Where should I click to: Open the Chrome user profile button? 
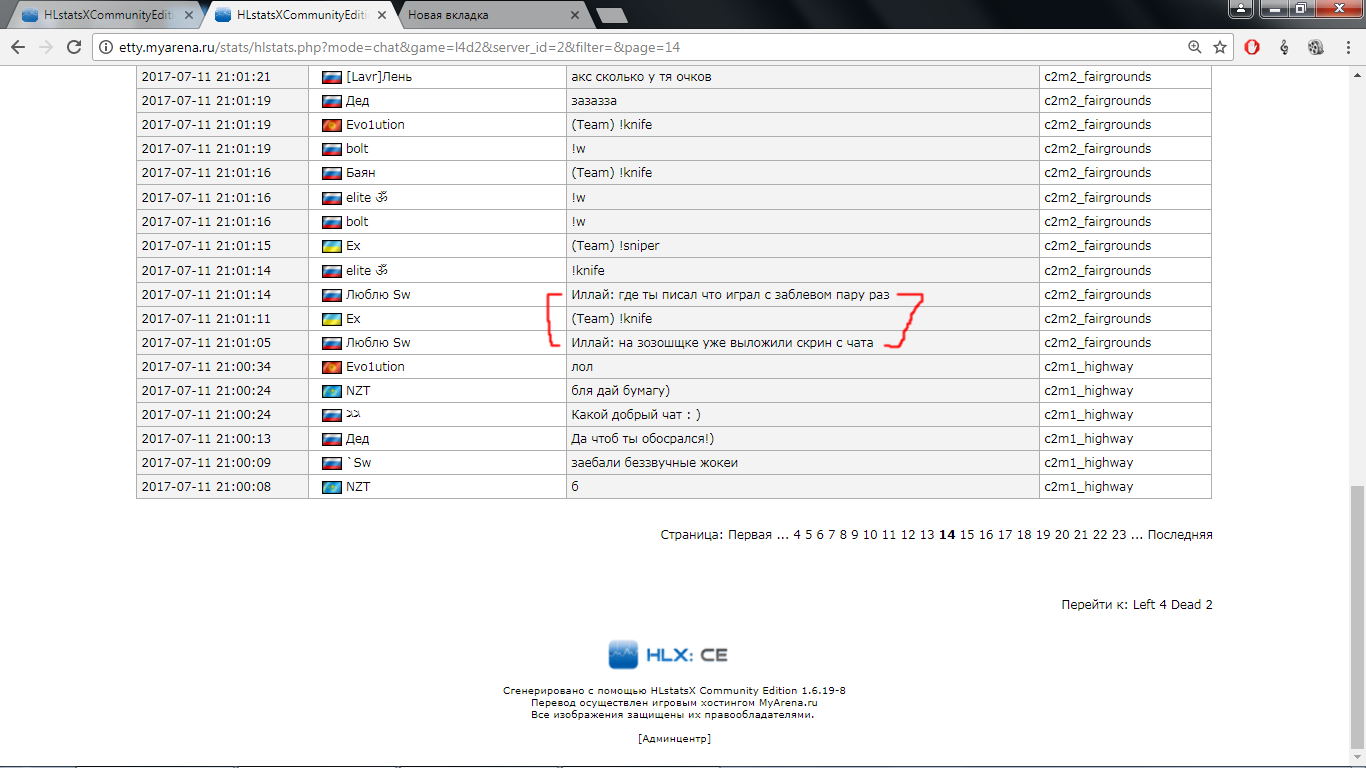[1240, 9]
